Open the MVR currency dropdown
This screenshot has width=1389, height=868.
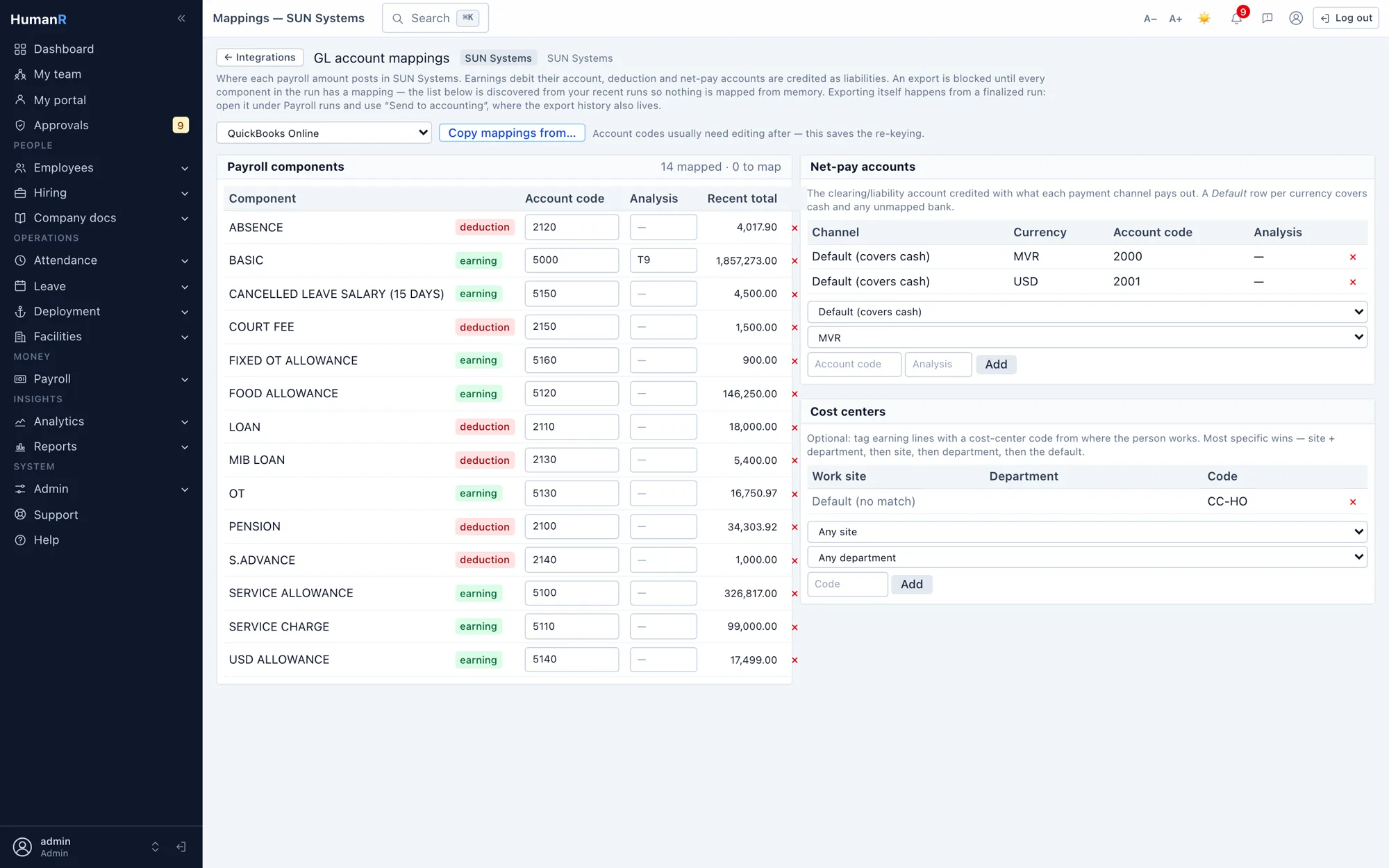[x=1088, y=337]
